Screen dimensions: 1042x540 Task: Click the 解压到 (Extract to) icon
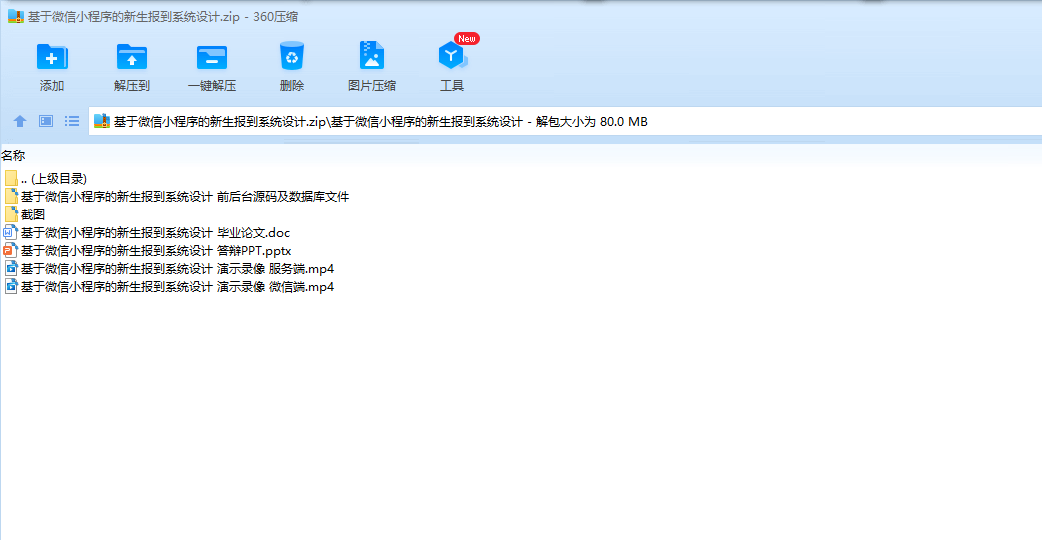132,57
